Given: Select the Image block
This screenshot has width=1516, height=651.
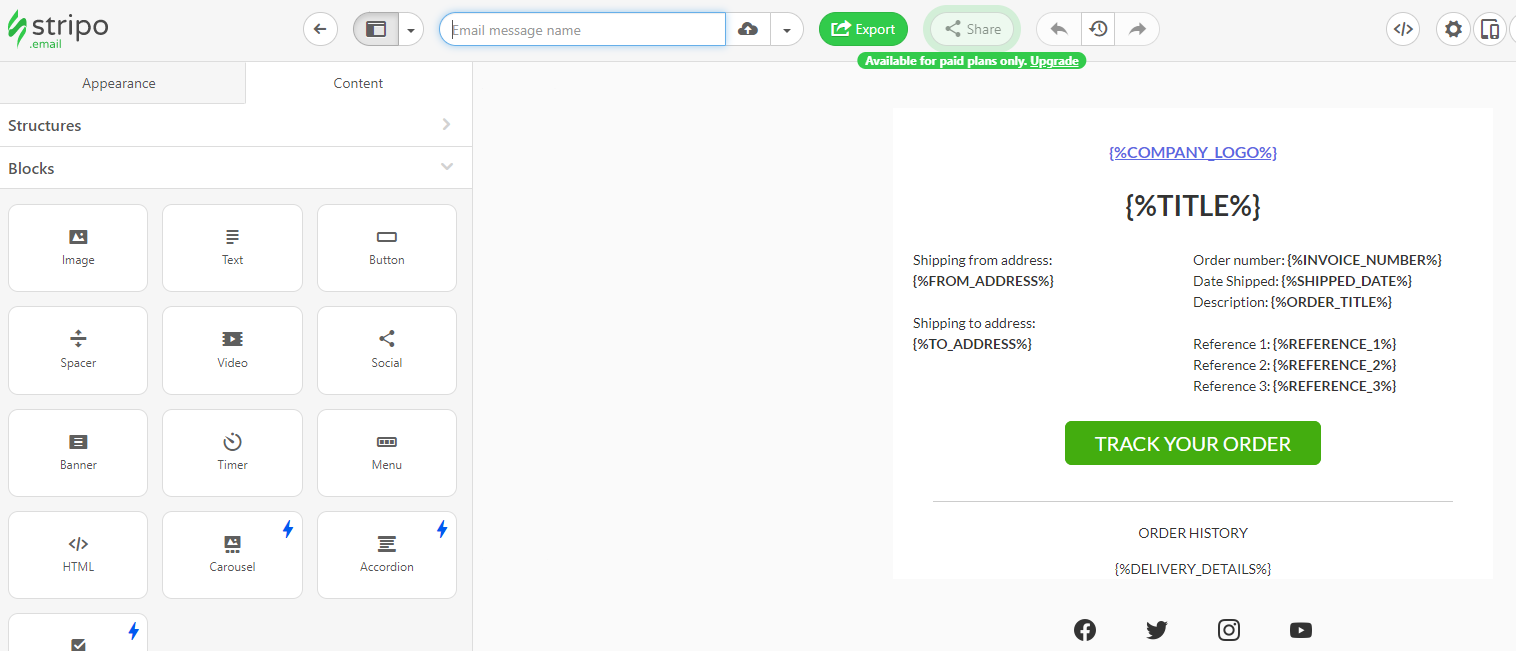Looking at the screenshot, I should 78,248.
